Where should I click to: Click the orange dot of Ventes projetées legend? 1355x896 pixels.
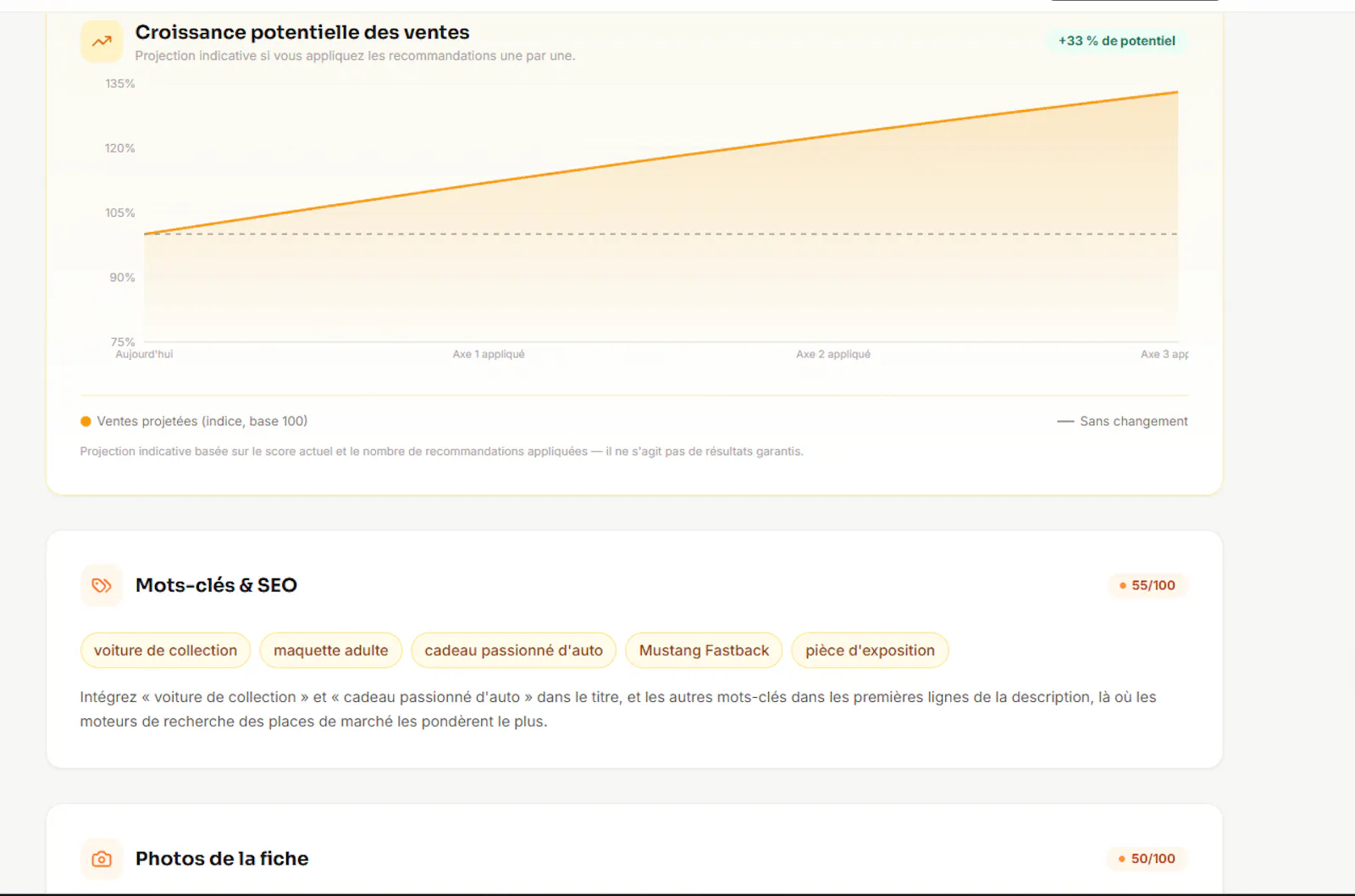[x=86, y=421]
